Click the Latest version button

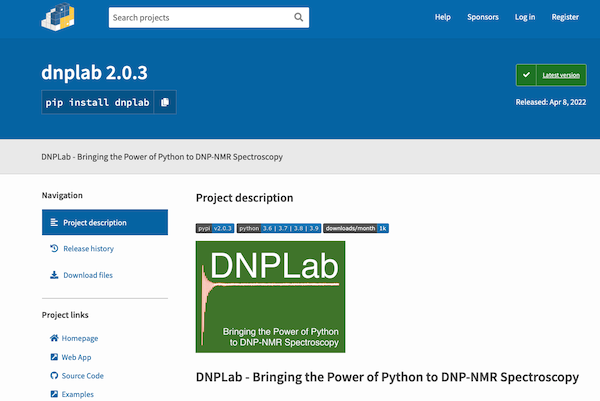(x=551, y=75)
